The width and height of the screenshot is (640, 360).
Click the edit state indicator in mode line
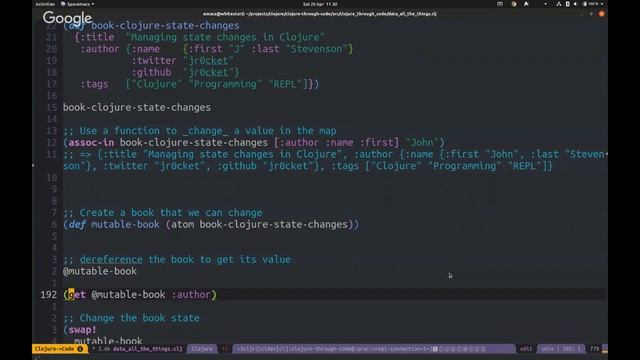[x=526, y=349]
